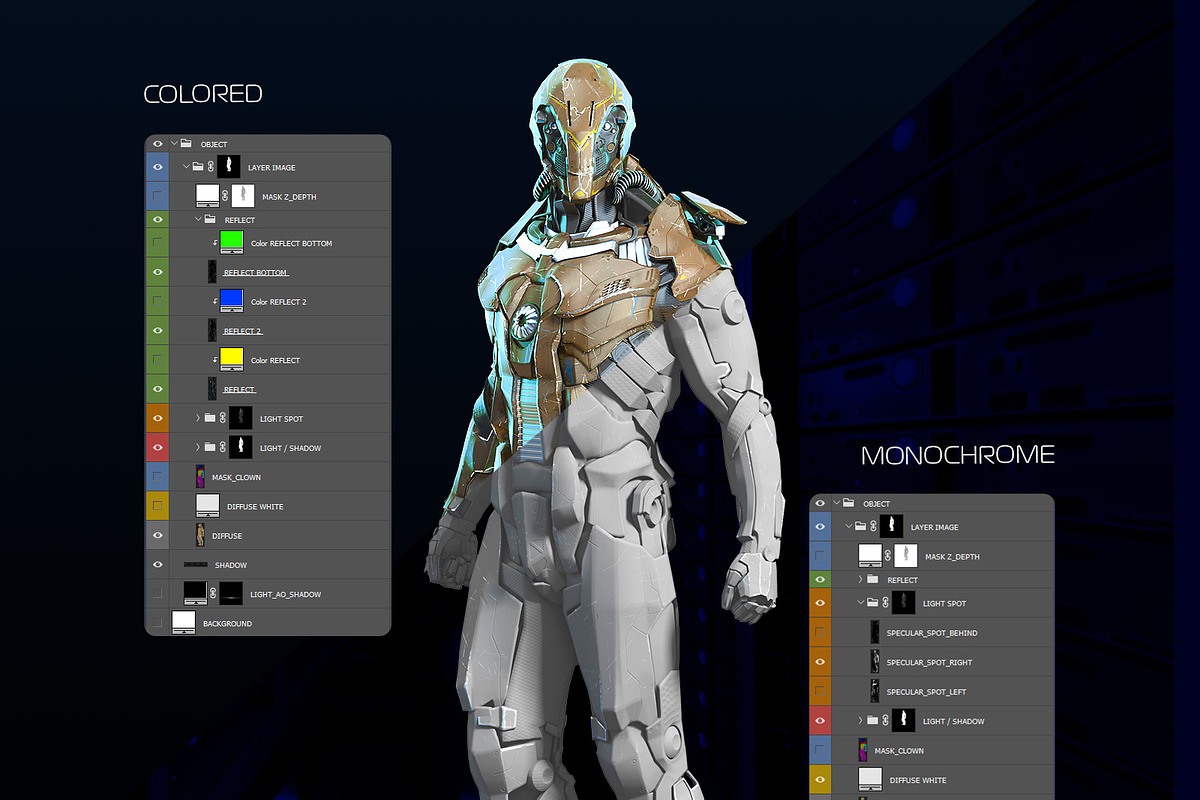Click LIGHT / SHADOW folder icon in Colored panel

pyautogui.click(x=210, y=447)
